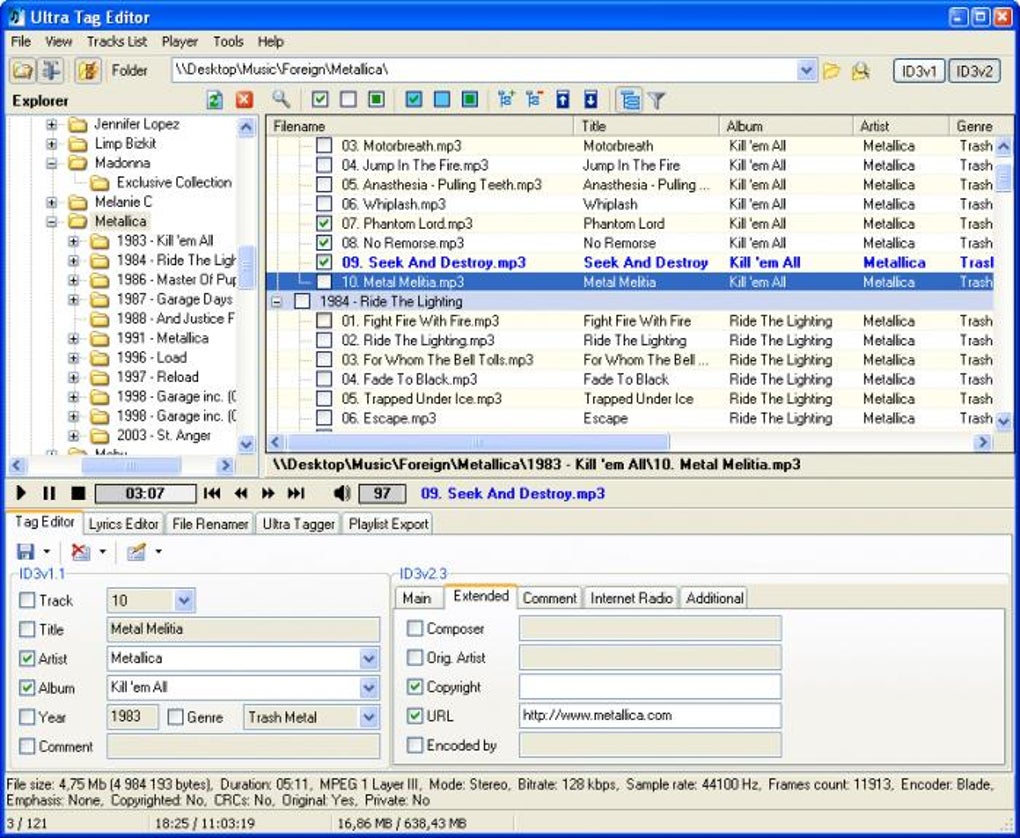Image resolution: width=1020 pixels, height=838 pixels.
Task: Open the Trash Metal genre dropdown
Action: (x=369, y=717)
